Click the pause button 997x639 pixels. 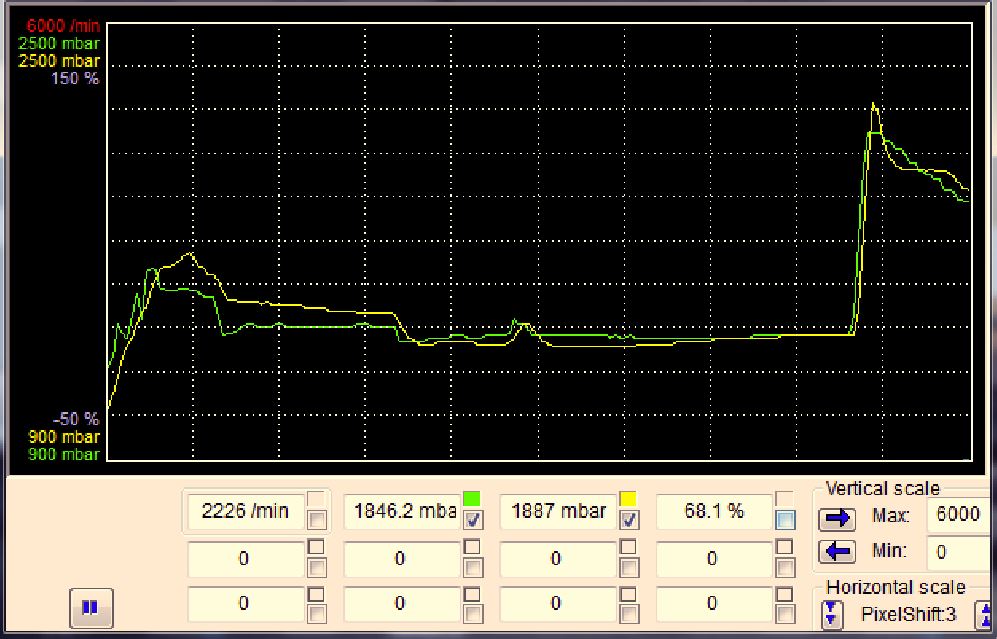(91, 607)
